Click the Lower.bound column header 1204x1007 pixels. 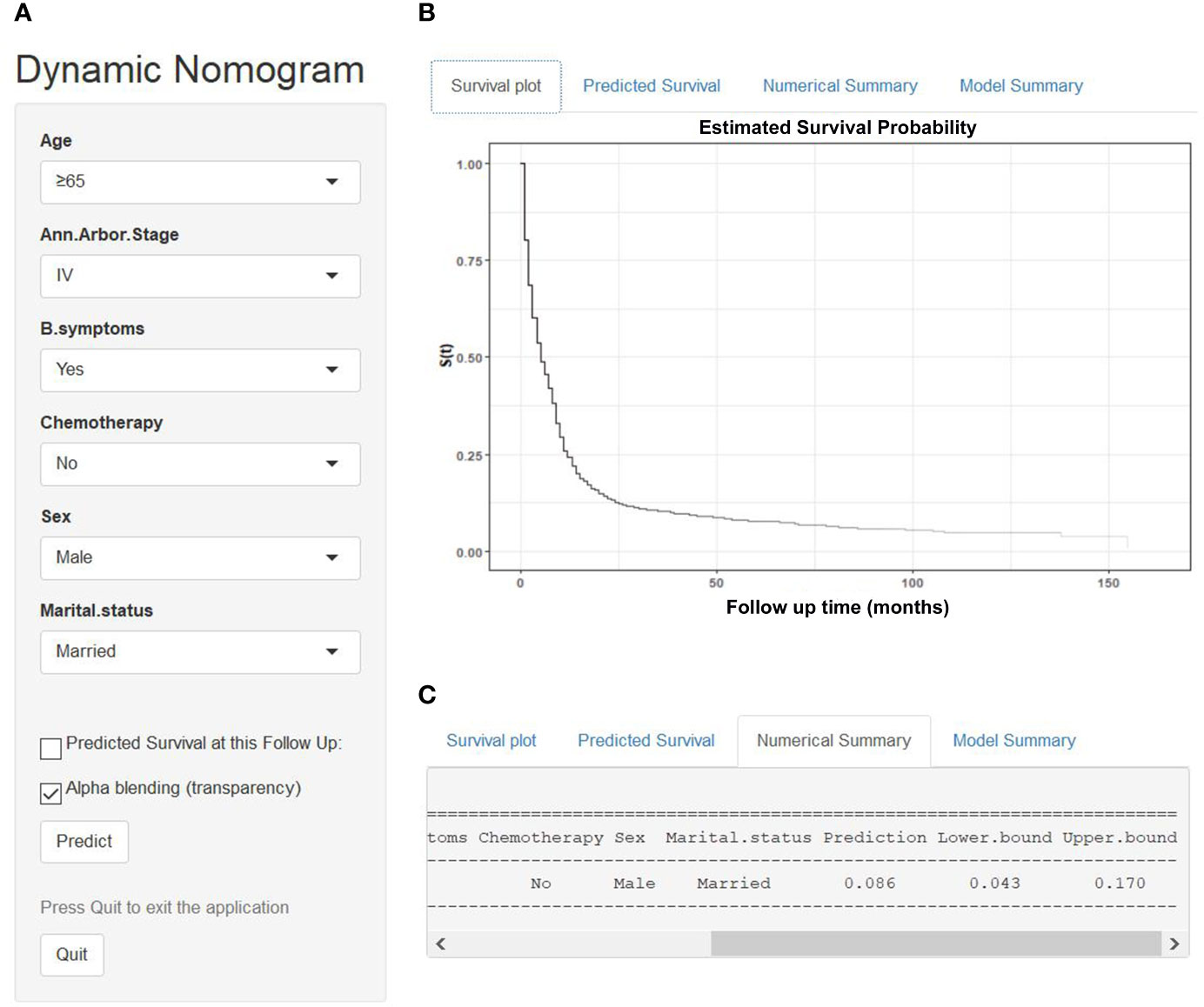pos(994,837)
